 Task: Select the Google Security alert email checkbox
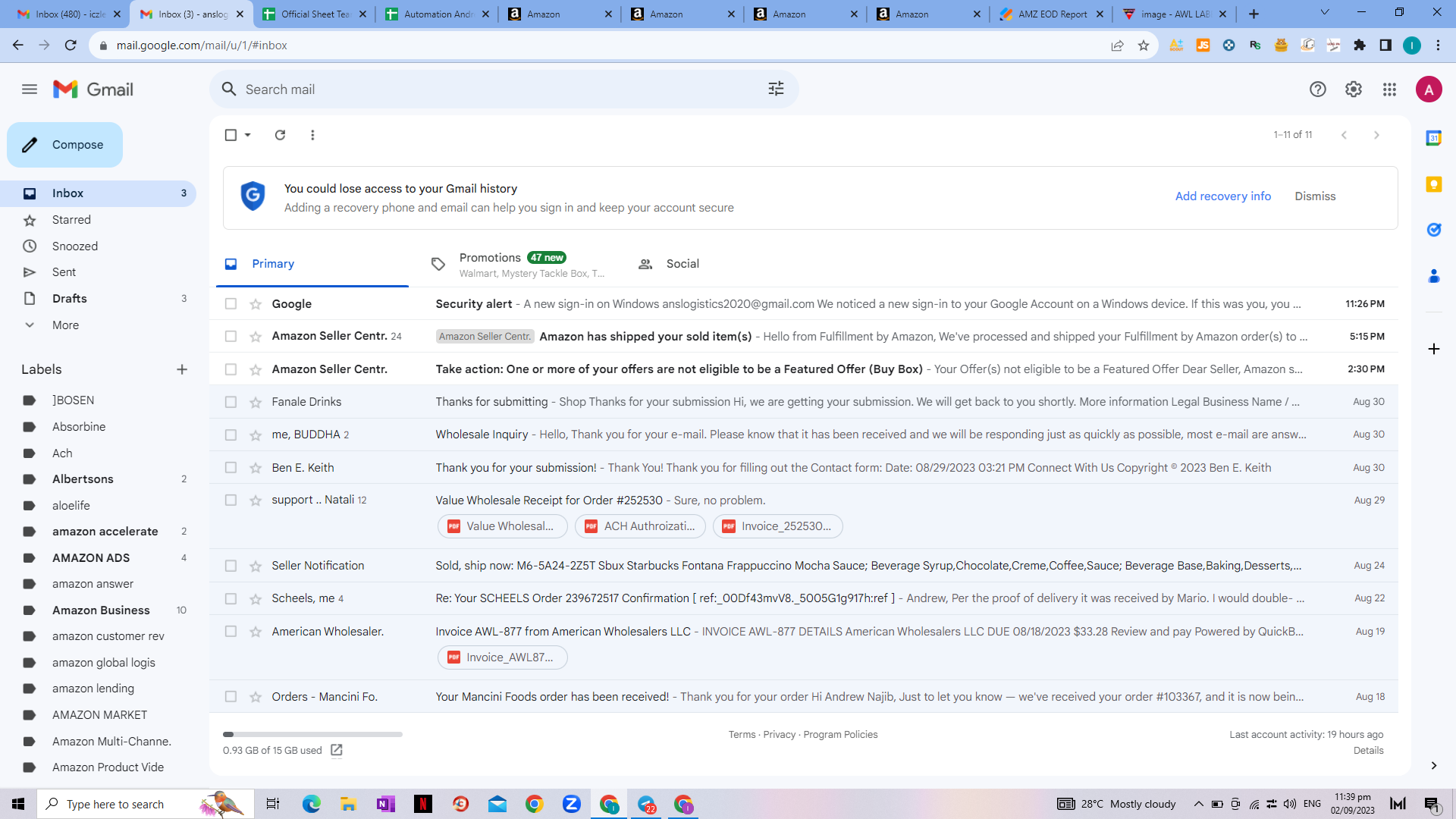coord(231,304)
